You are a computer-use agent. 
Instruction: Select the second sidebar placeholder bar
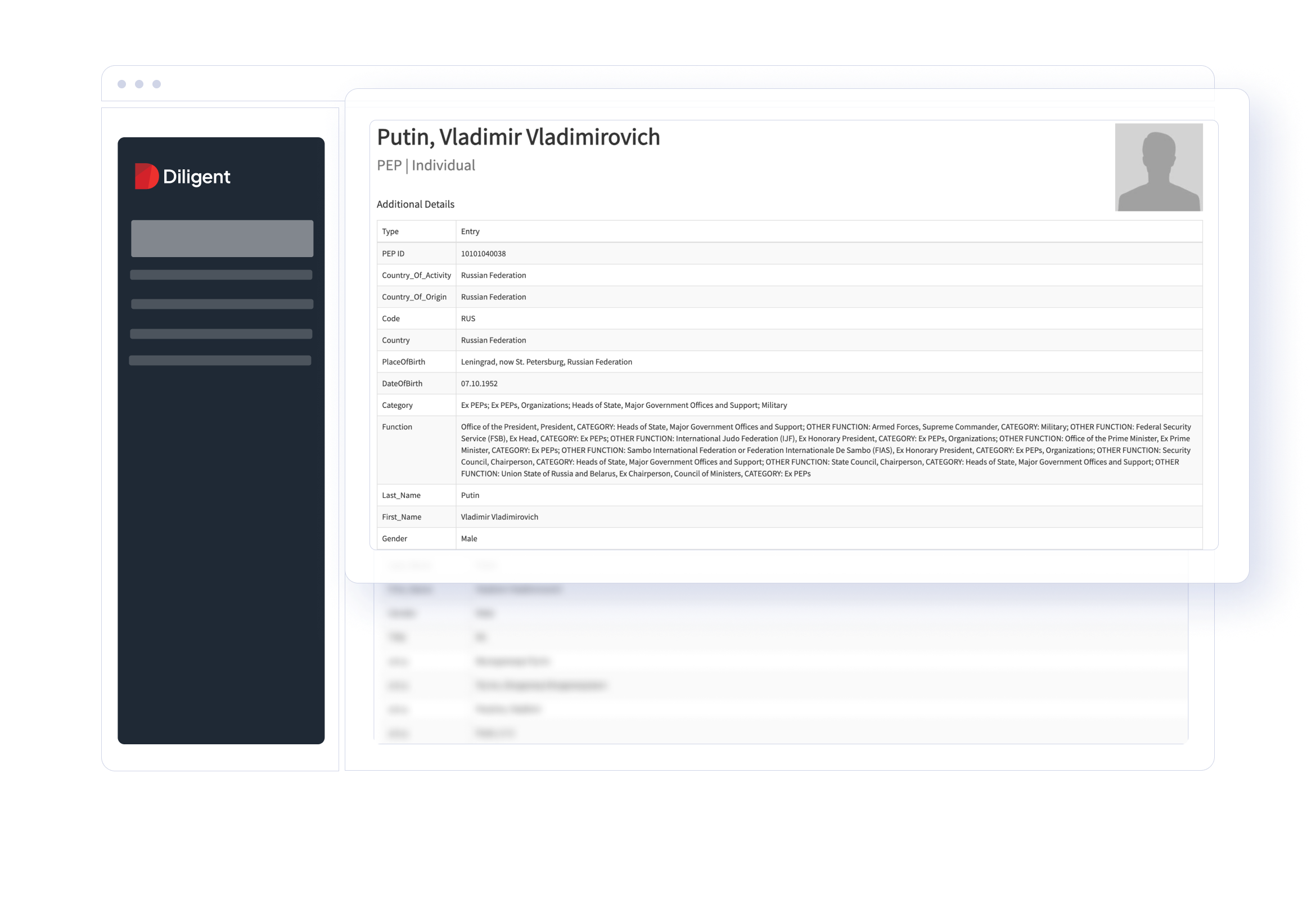[x=220, y=275]
